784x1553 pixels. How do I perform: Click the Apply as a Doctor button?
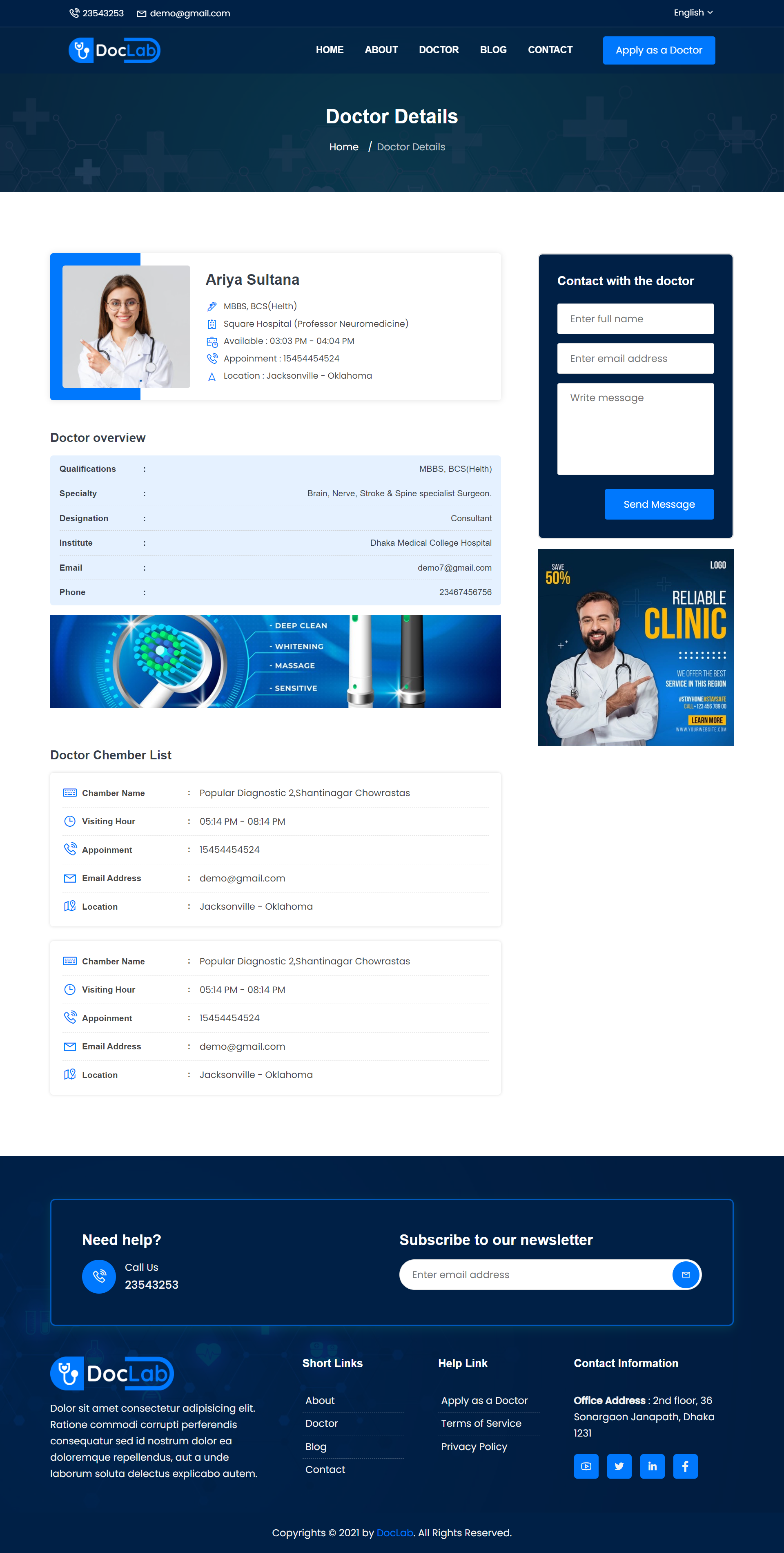click(x=659, y=50)
